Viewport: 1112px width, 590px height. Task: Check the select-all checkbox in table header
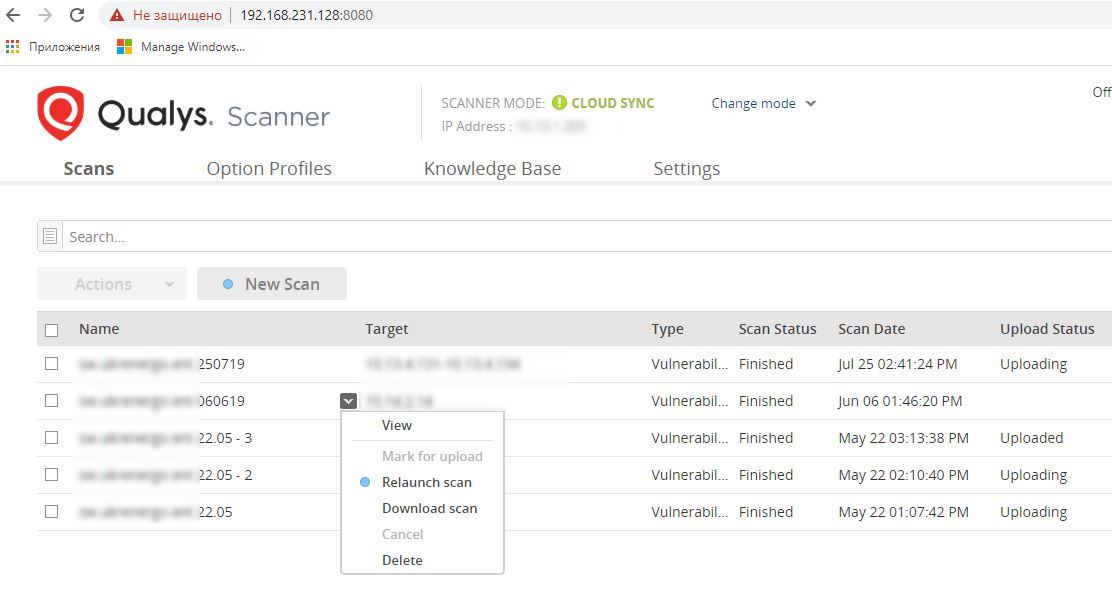pyautogui.click(x=53, y=328)
